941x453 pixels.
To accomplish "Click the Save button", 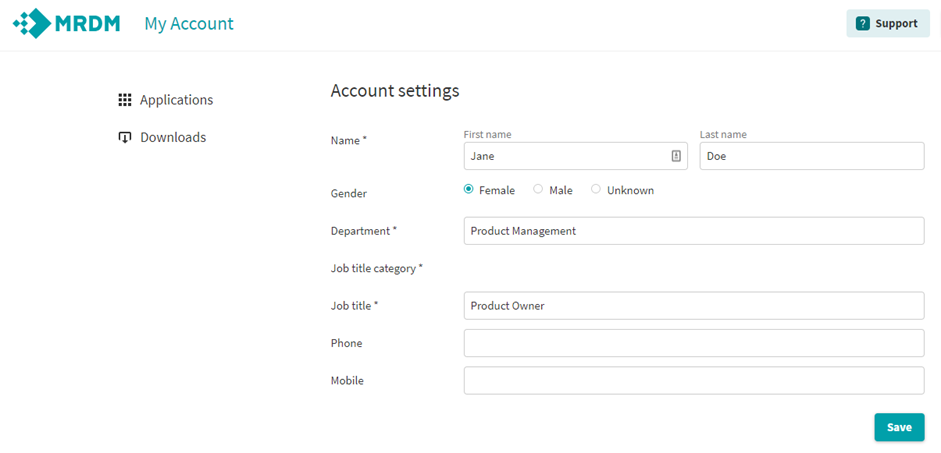I will [899, 427].
